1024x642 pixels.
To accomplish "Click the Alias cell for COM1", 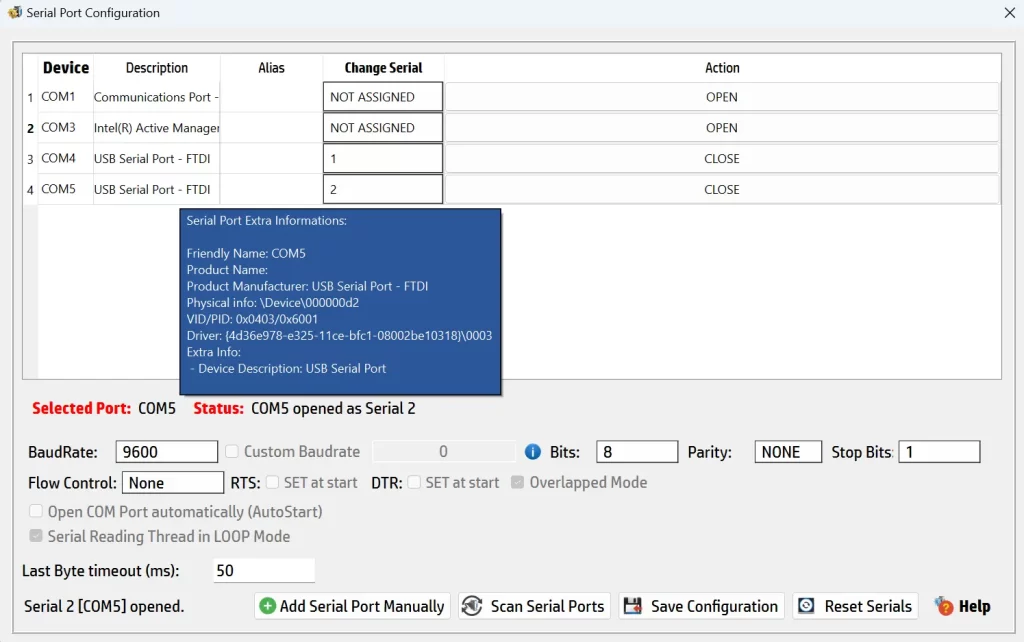I will 271,97.
